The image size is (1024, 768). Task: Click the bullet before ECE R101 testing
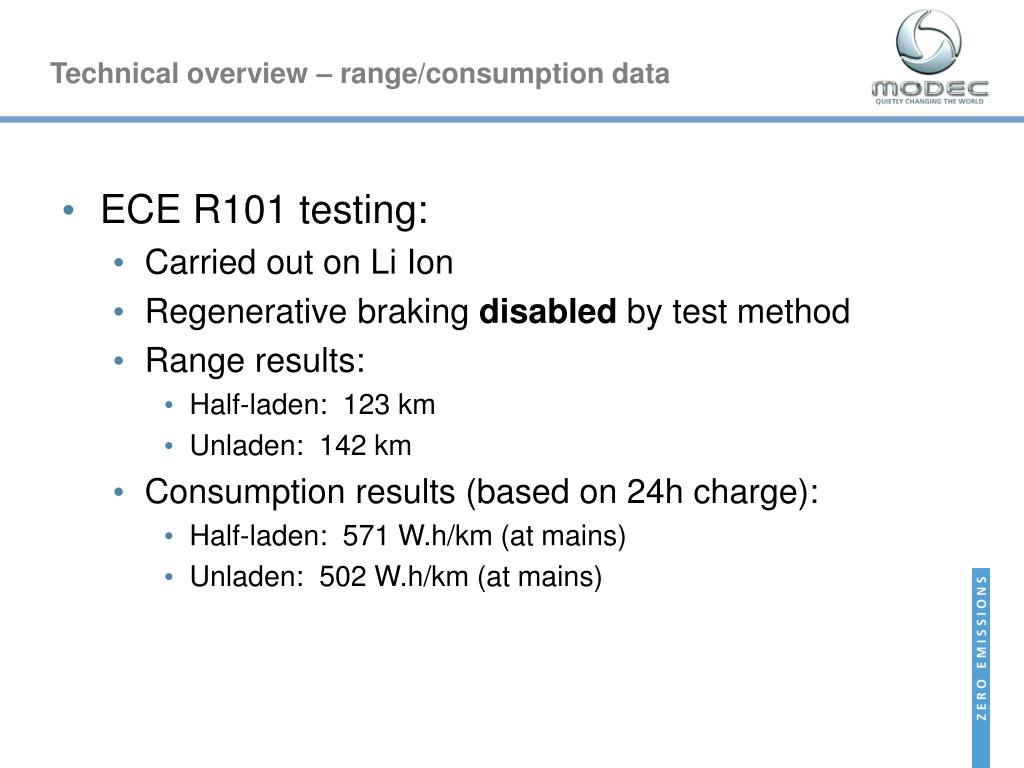[69, 210]
